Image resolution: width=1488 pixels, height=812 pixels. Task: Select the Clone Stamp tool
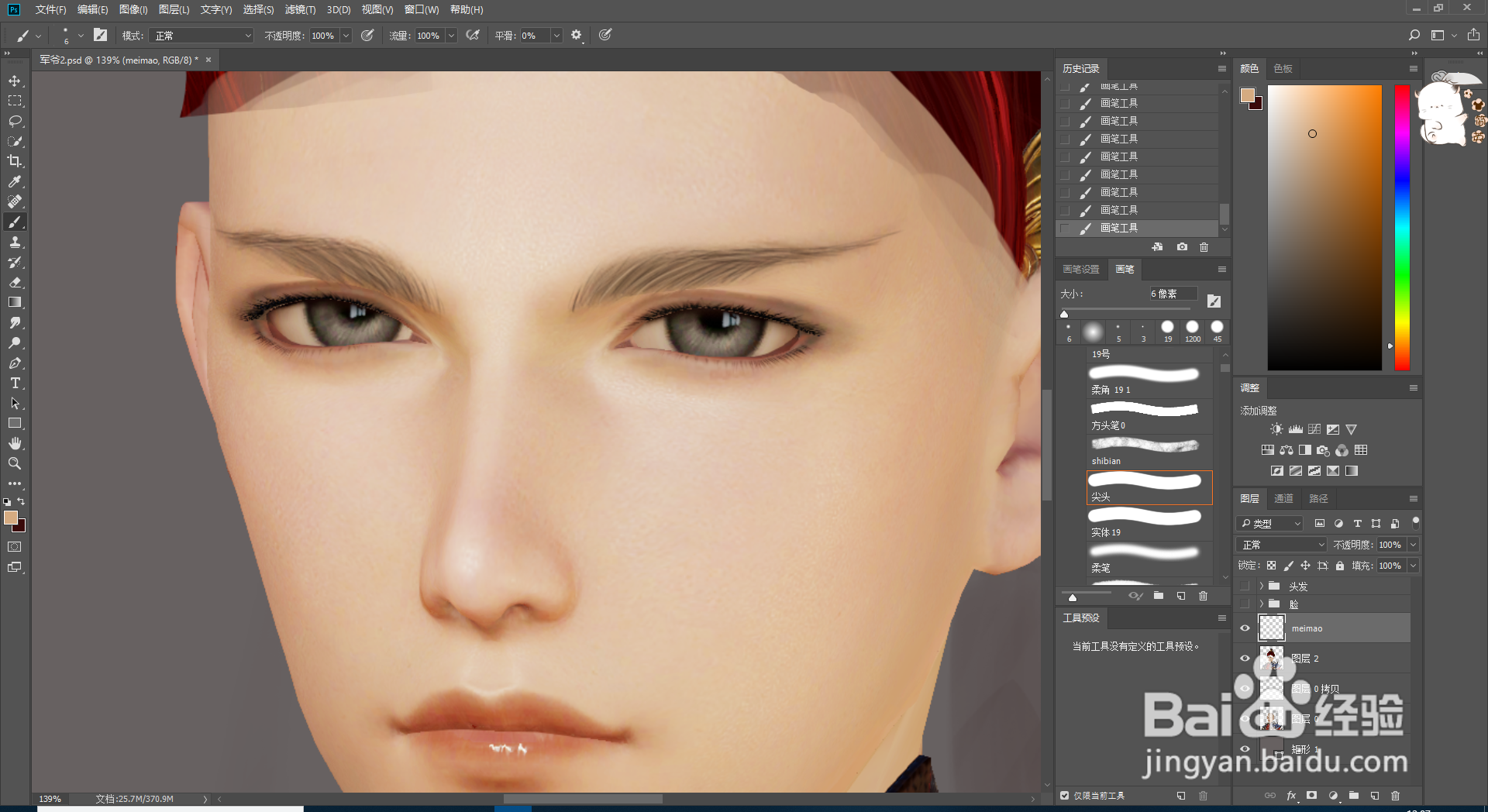pos(15,243)
